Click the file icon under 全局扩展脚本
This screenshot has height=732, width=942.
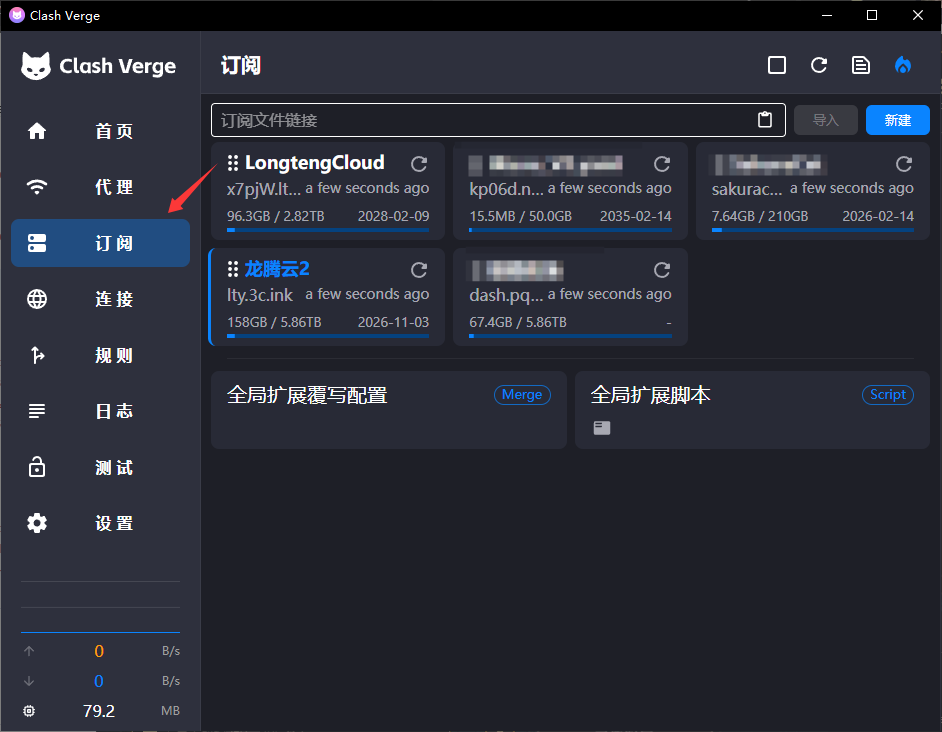(x=601, y=428)
